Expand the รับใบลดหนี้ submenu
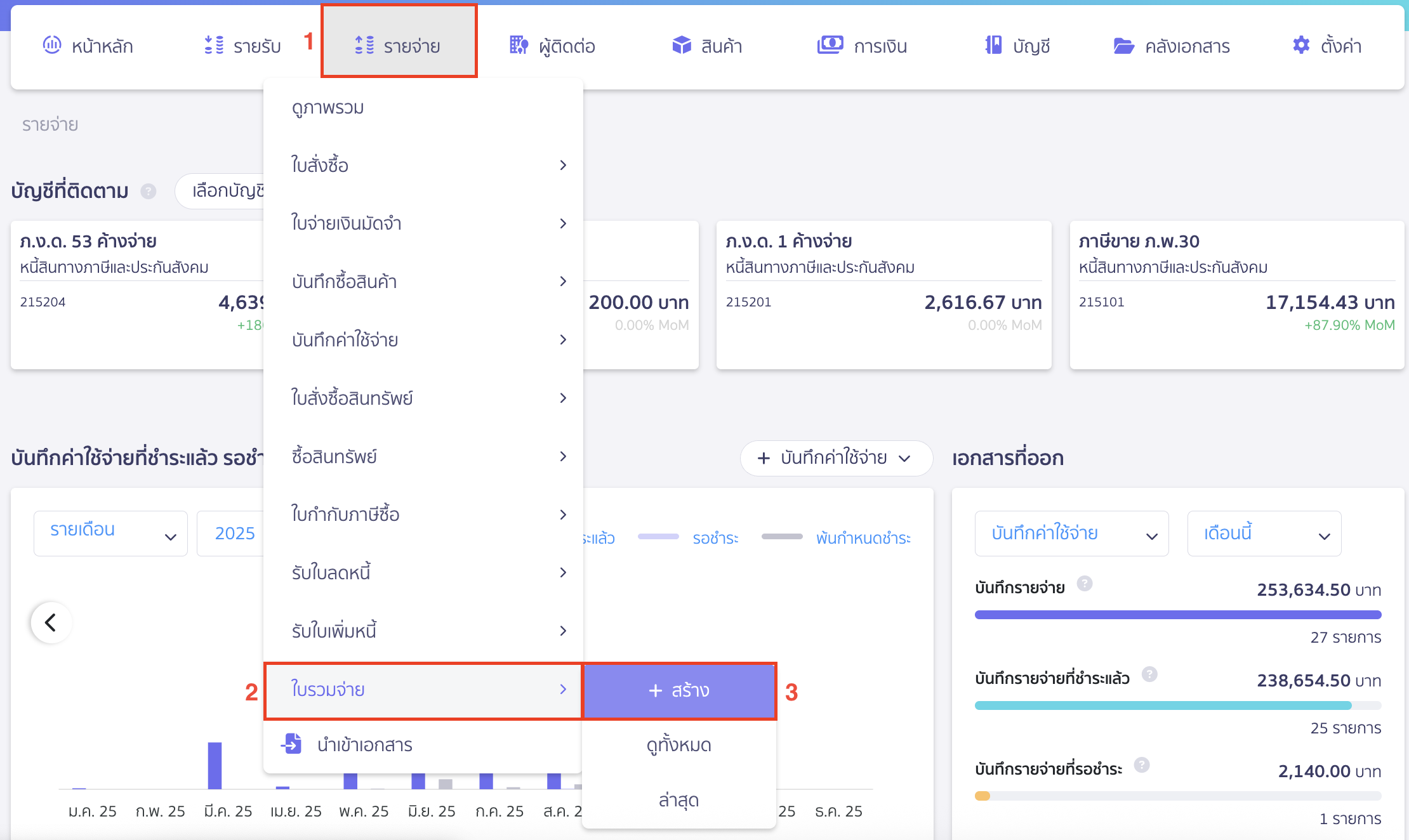 (423, 573)
